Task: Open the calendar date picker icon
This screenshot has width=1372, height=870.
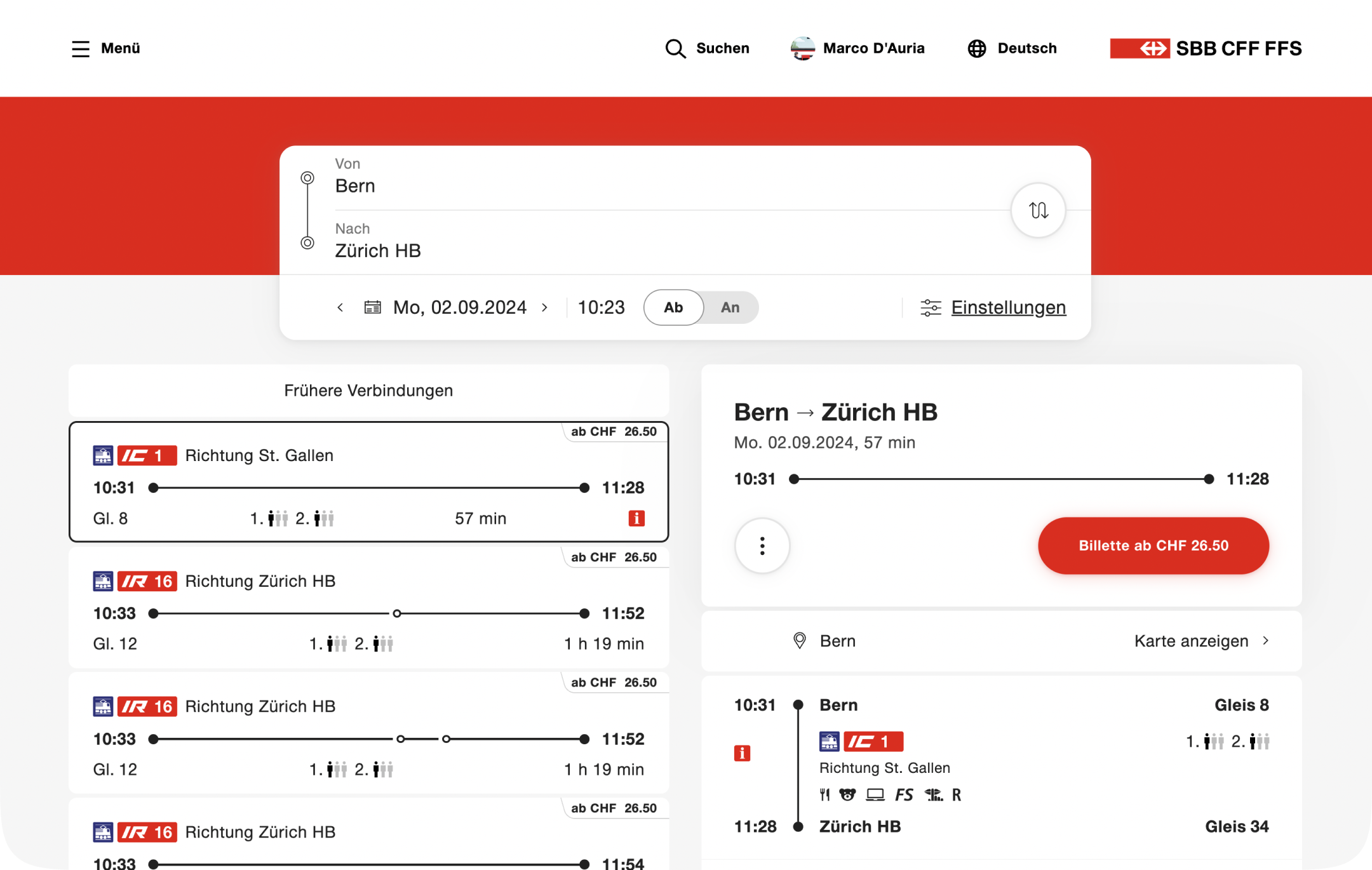Action: click(373, 308)
